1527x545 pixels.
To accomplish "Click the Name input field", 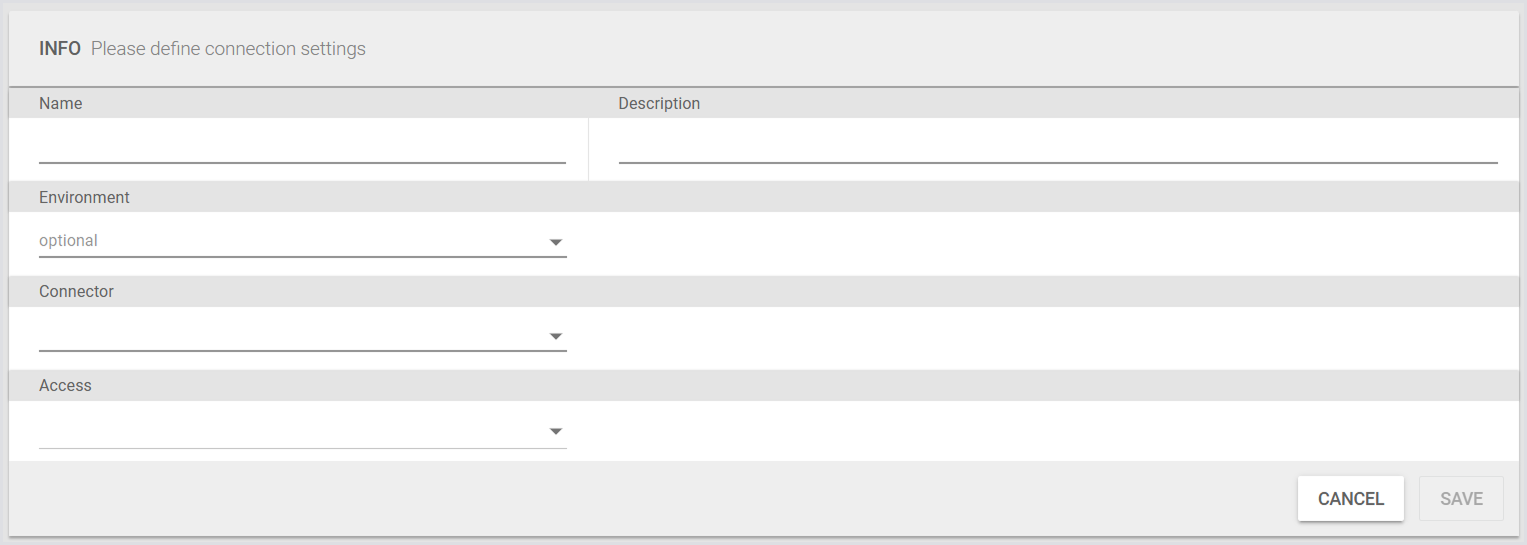I will 302,147.
